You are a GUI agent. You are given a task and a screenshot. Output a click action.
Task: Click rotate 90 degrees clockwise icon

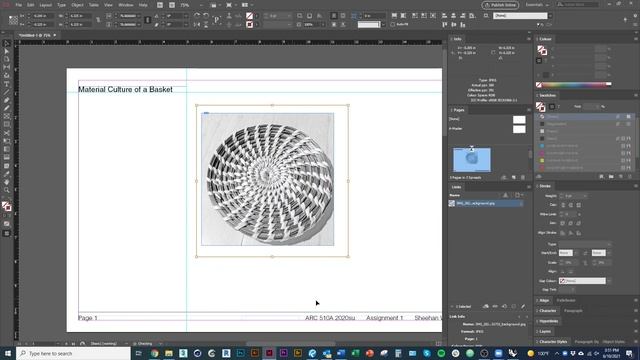click(x=197, y=16)
